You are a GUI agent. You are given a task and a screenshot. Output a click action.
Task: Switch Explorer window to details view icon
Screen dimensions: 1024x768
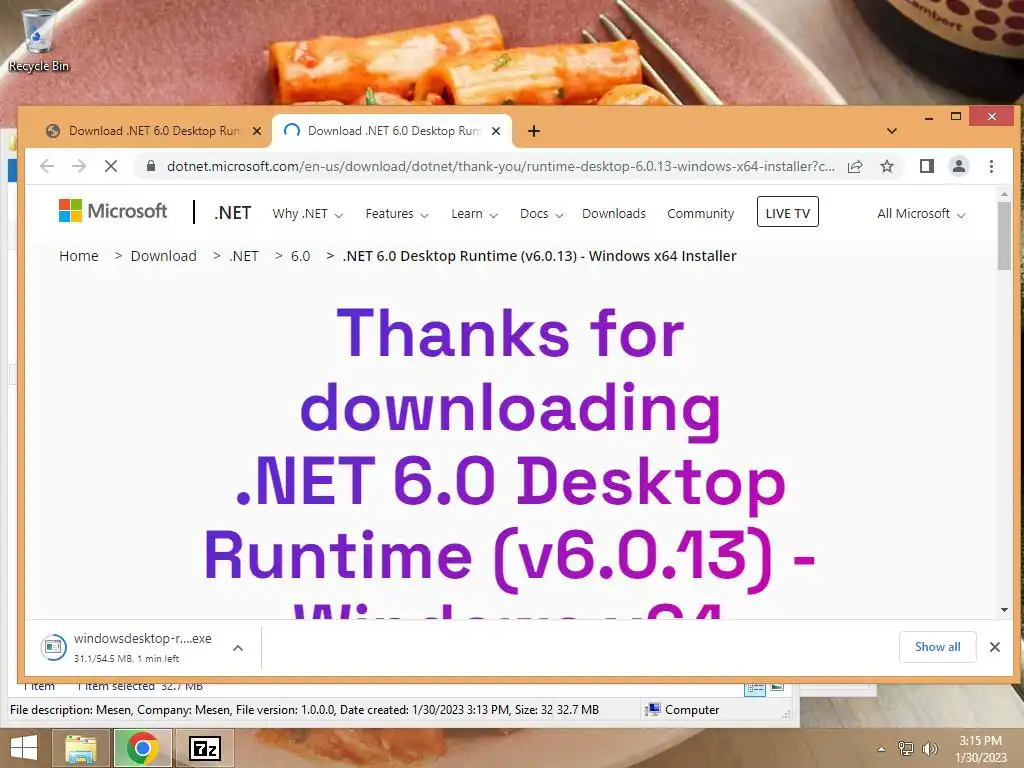tap(755, 688)
